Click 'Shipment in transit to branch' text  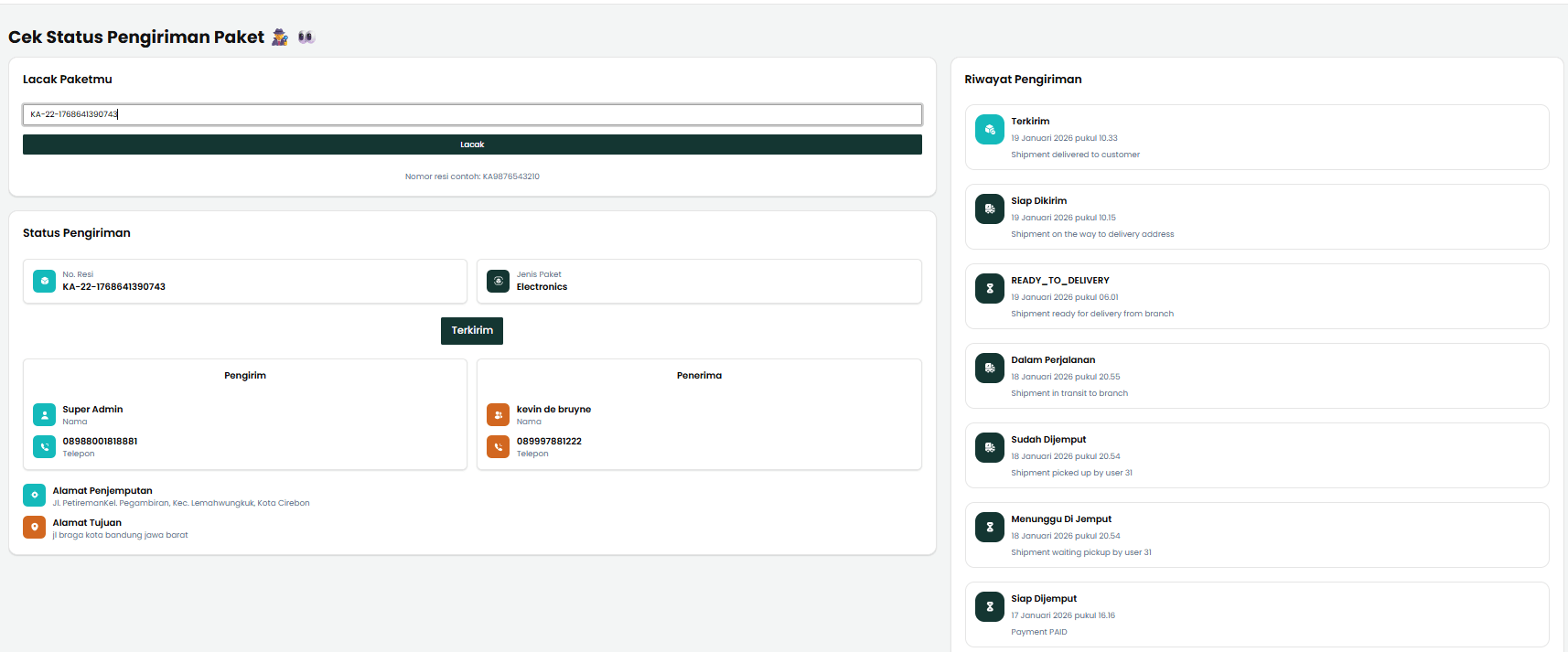click(x=1069, y=393)
